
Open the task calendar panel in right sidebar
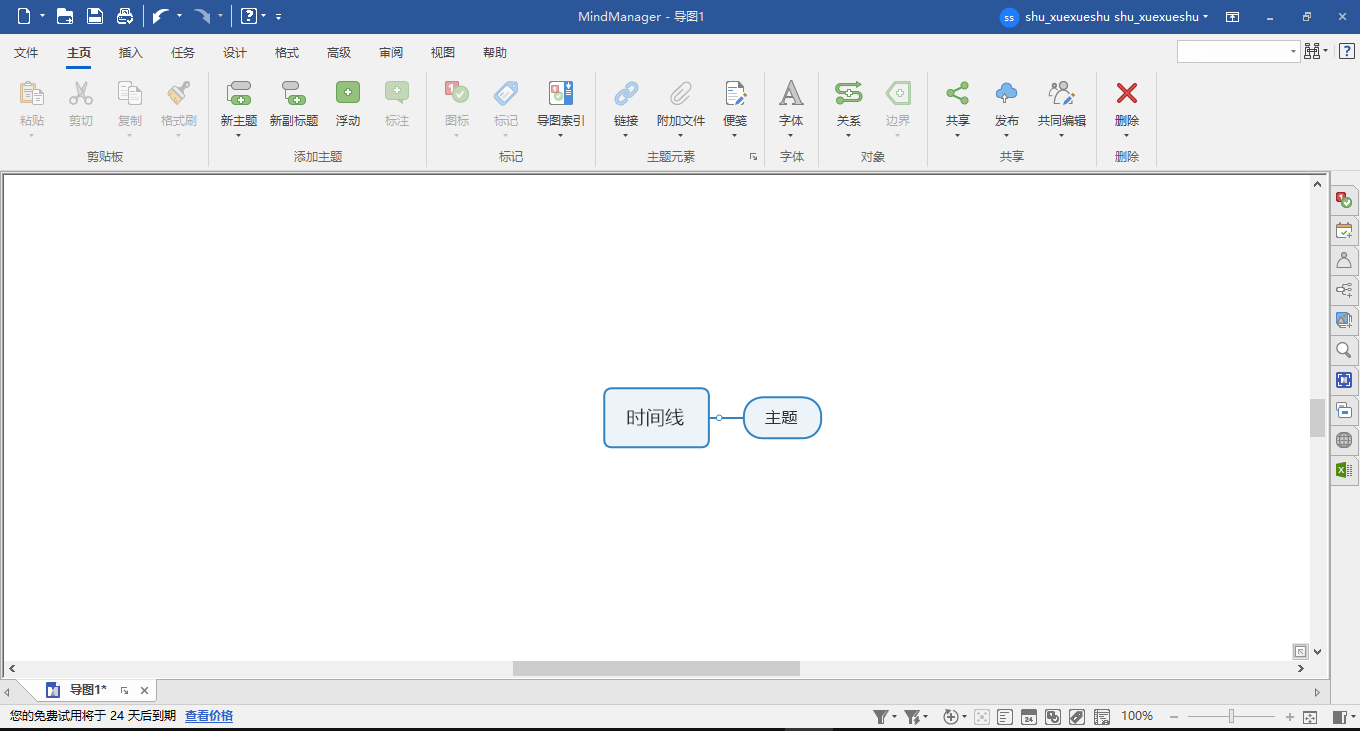[x=1344, y=230]
